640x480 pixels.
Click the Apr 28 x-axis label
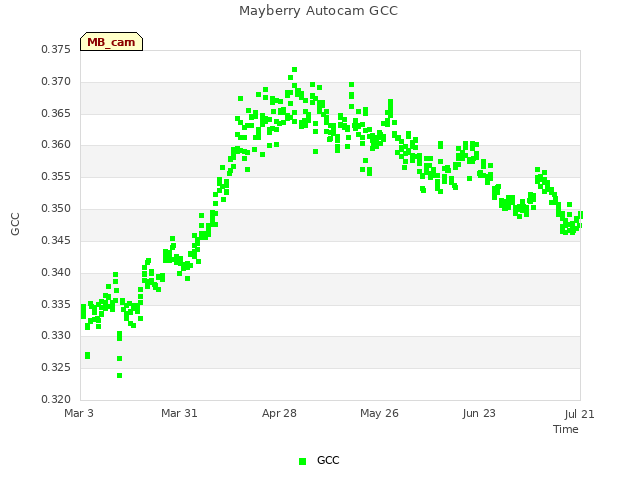tap(279, 413)
